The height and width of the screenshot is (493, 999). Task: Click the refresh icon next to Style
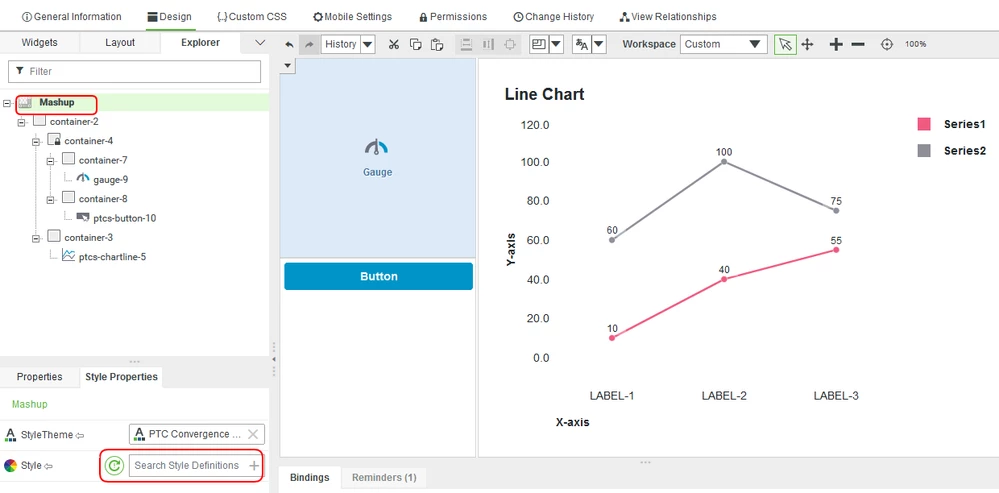pos(114,466)
